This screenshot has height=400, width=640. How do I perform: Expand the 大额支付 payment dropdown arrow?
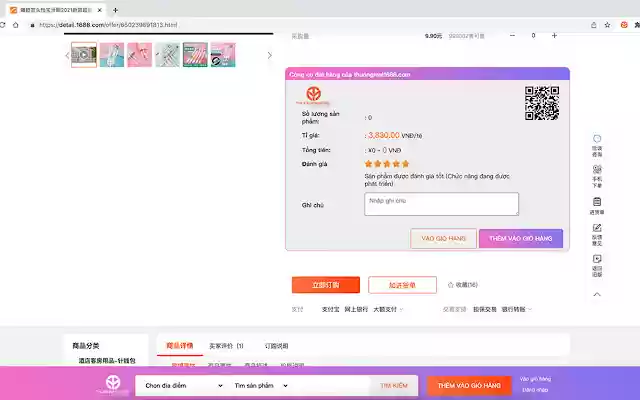click(402, 310)
